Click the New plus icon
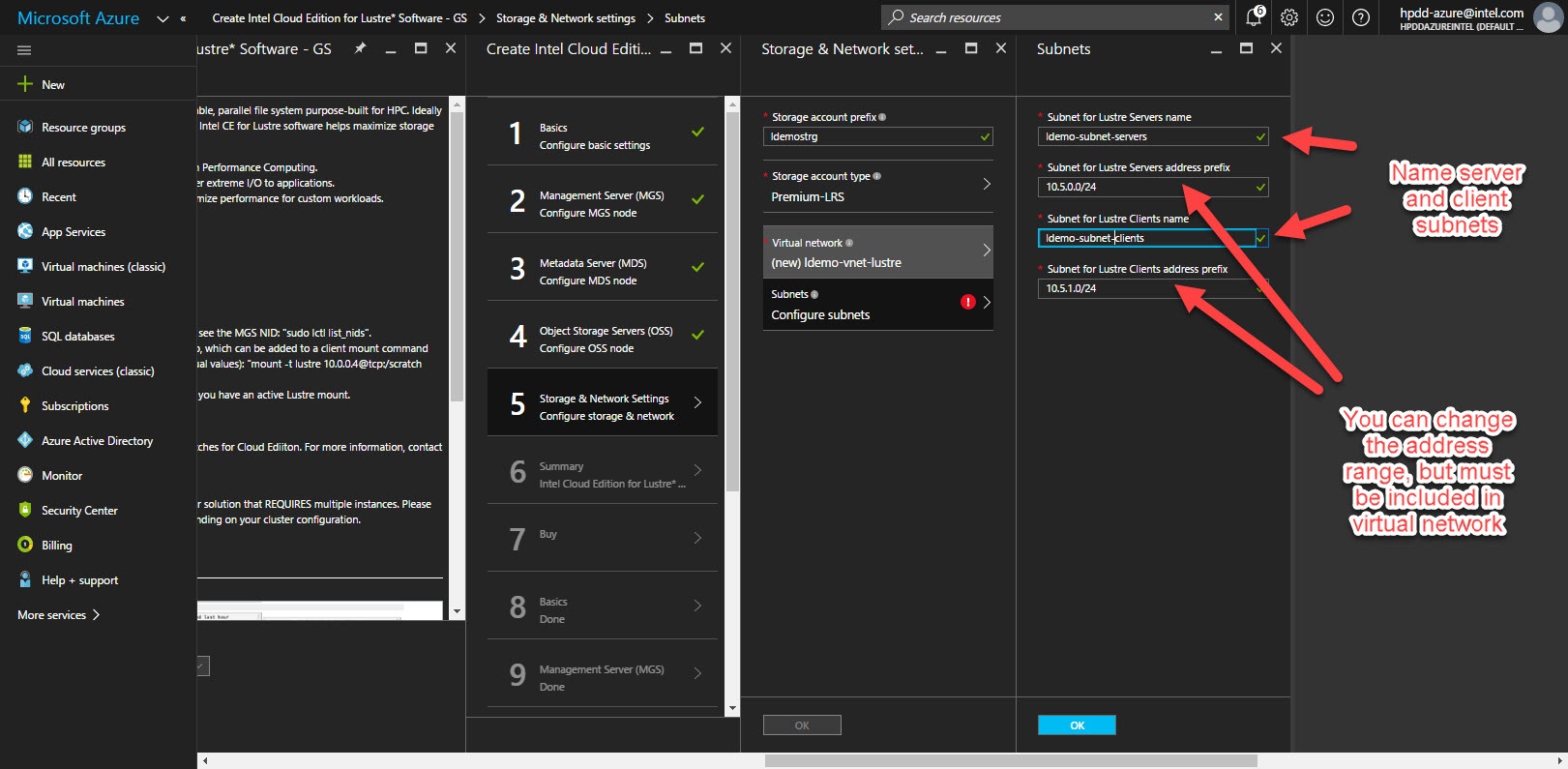 click(25, 84)
